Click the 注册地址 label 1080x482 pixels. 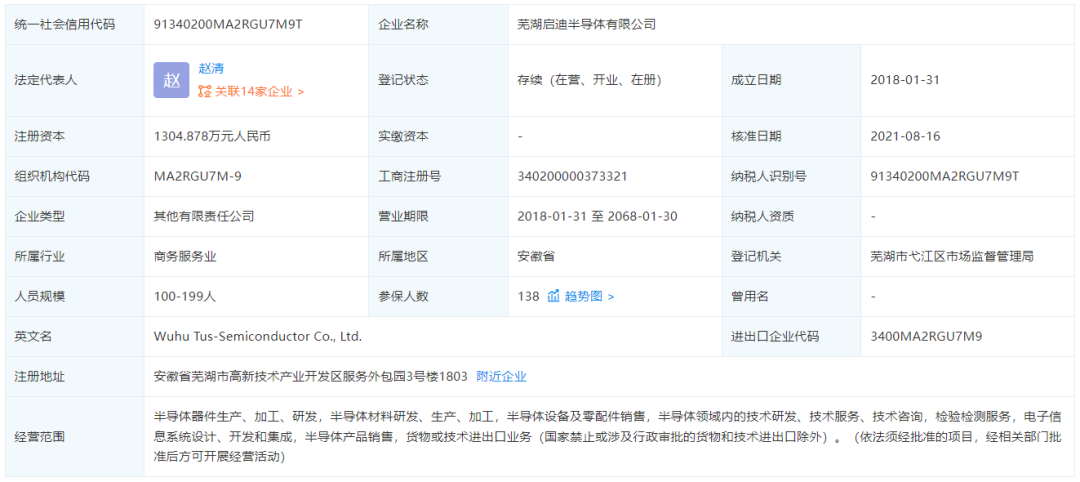[x=39, y=377]
